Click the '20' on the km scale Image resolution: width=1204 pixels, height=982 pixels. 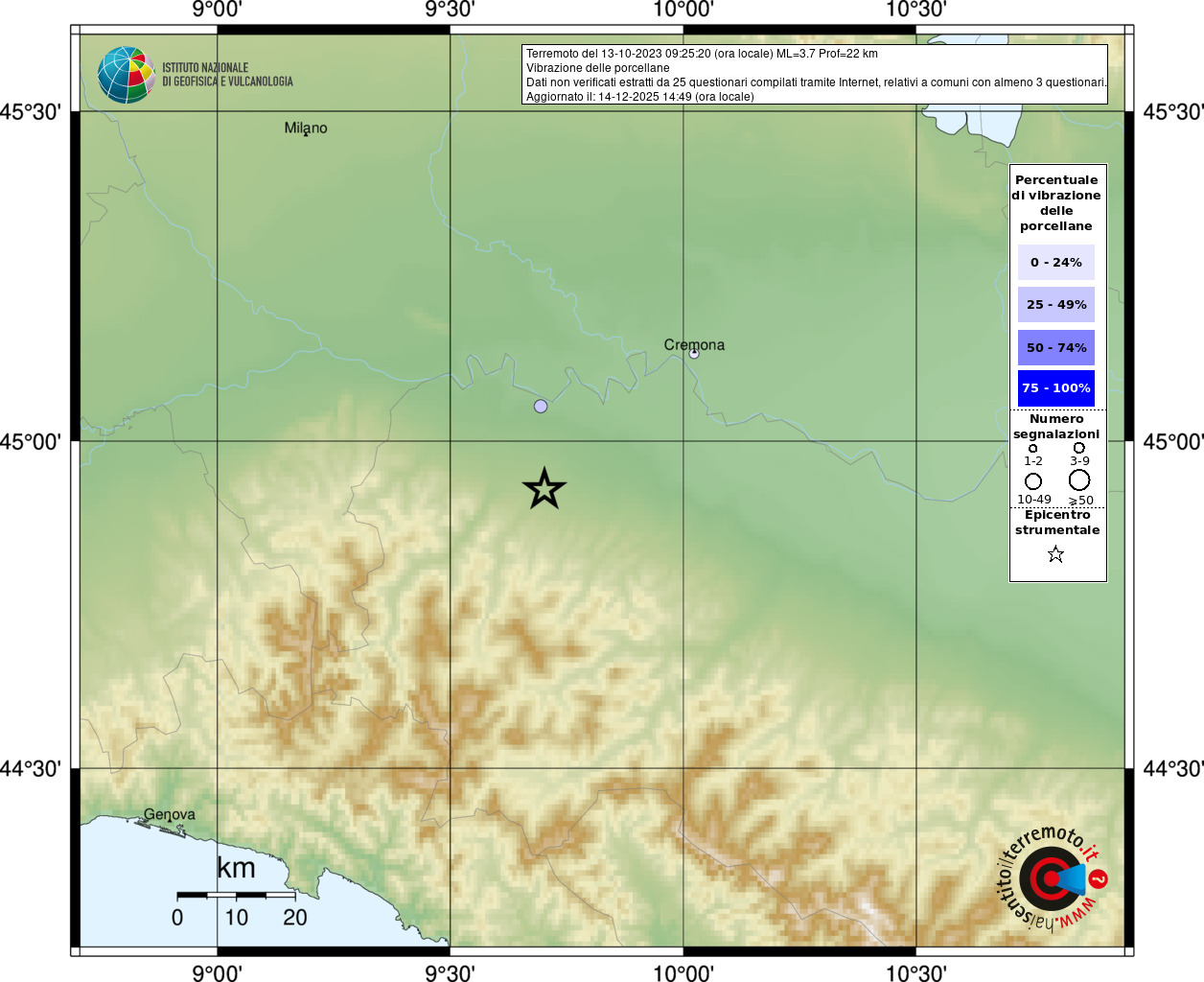[295, 918]
